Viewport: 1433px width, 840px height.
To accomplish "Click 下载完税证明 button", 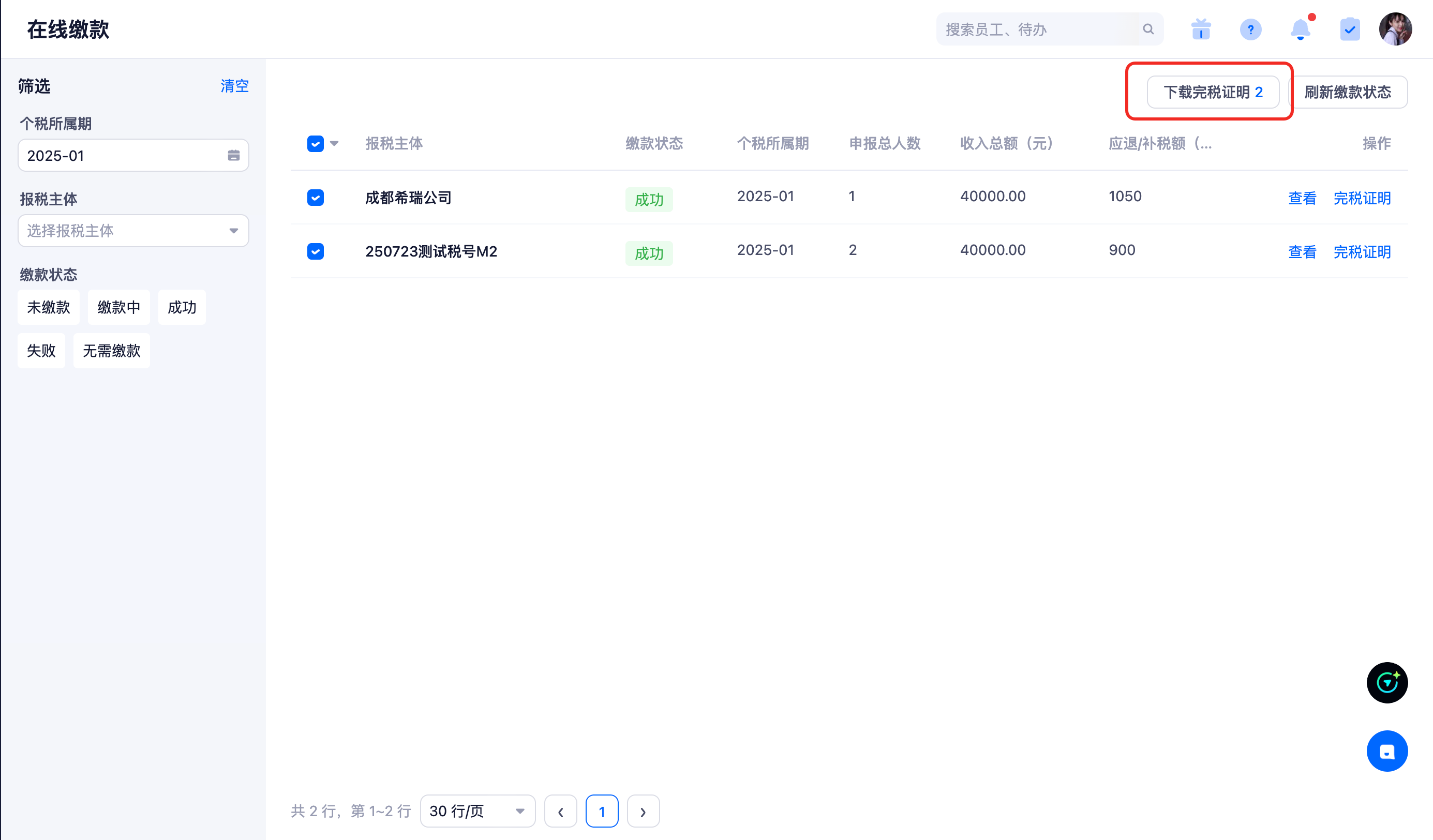I will [x=1213, y=92].
